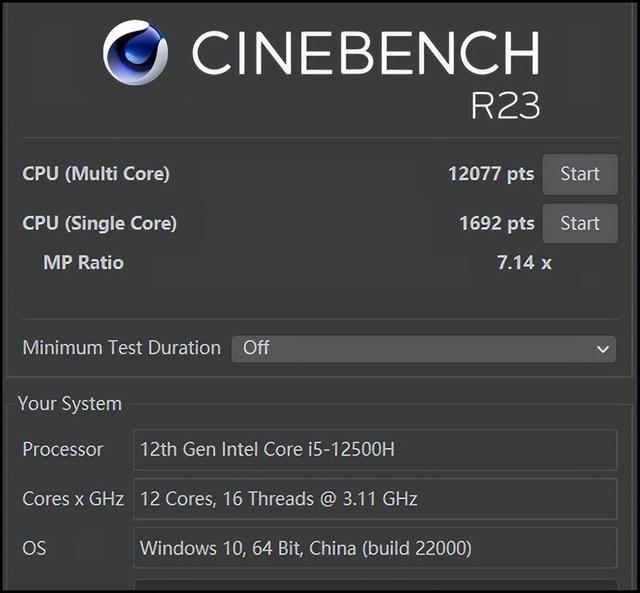
Task: Click the Cores x GHz value field
Action: [x=375, y=499]
